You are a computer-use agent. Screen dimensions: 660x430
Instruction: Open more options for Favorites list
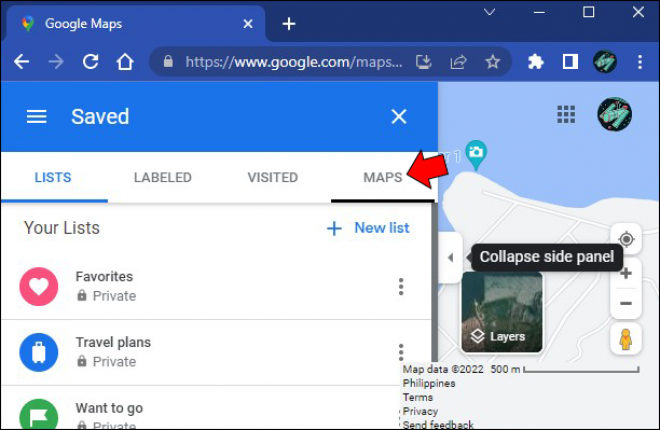click(x=401, y=287)
